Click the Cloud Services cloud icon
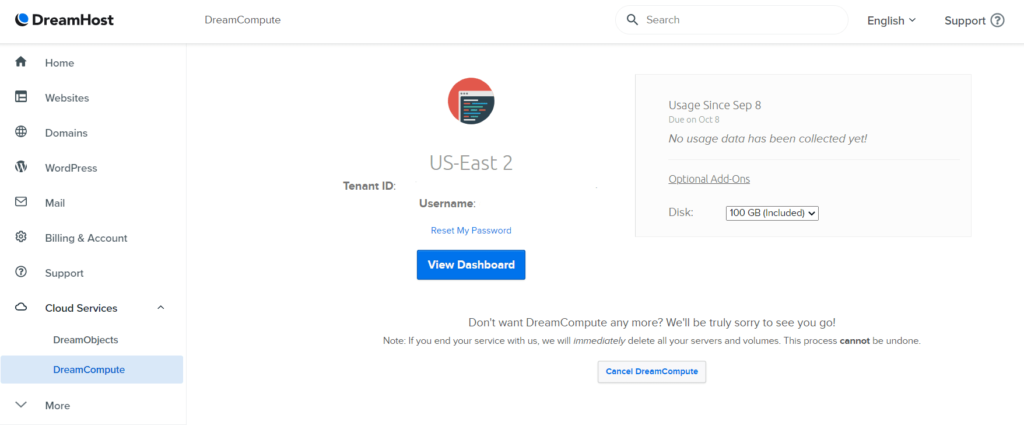1024x425 pixels. point(21,307)
